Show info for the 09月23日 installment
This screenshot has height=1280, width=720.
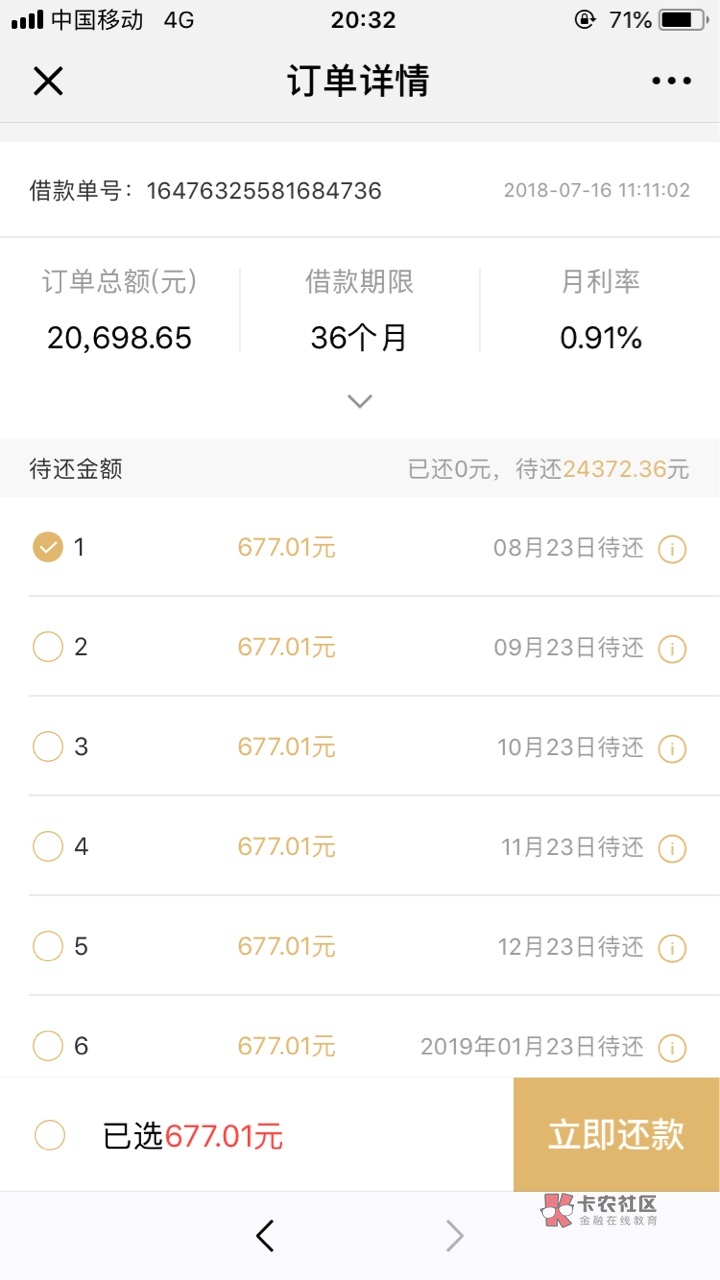(x=672, y=649)
